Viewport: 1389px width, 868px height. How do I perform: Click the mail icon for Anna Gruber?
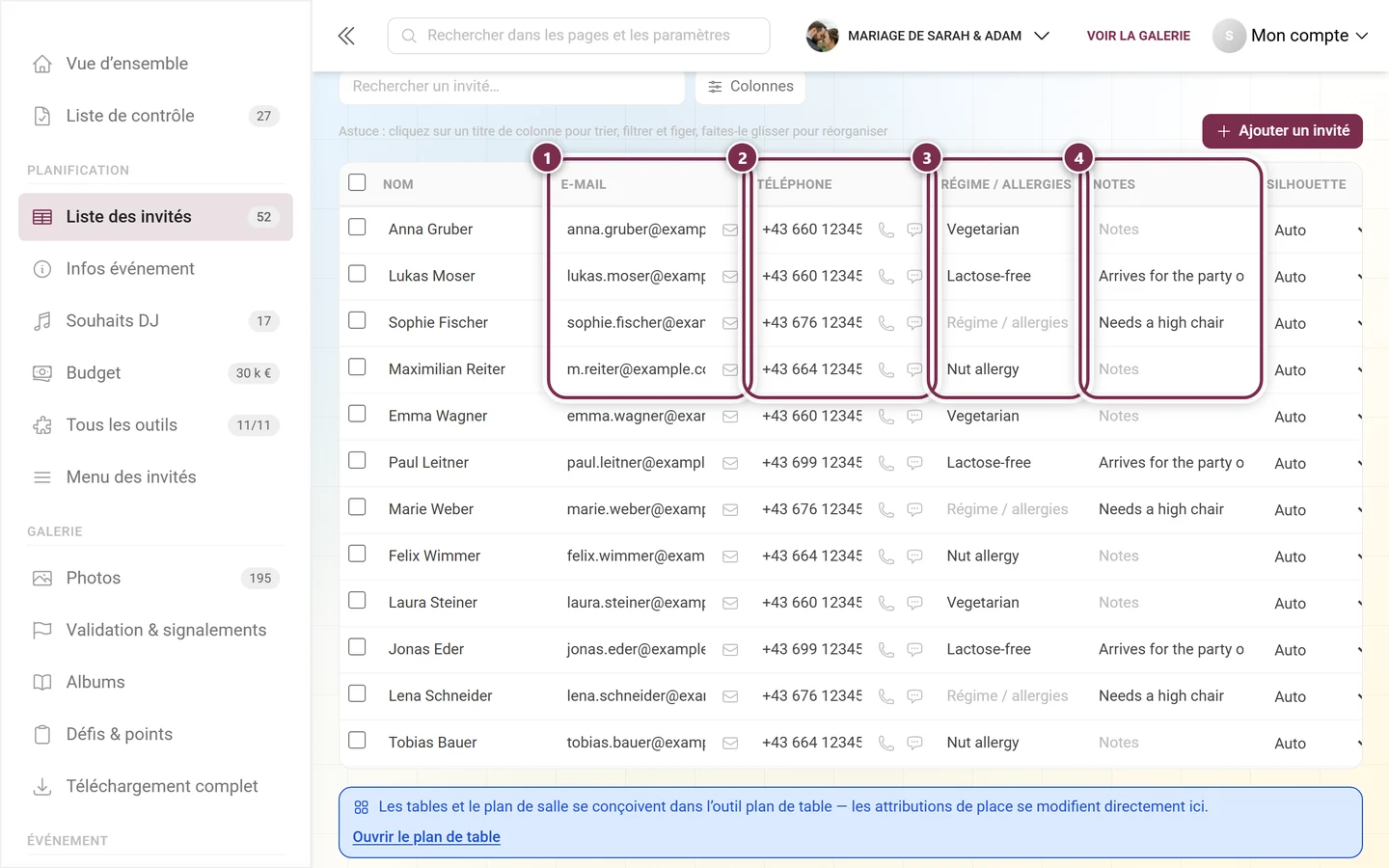click(x=730, y=230)
